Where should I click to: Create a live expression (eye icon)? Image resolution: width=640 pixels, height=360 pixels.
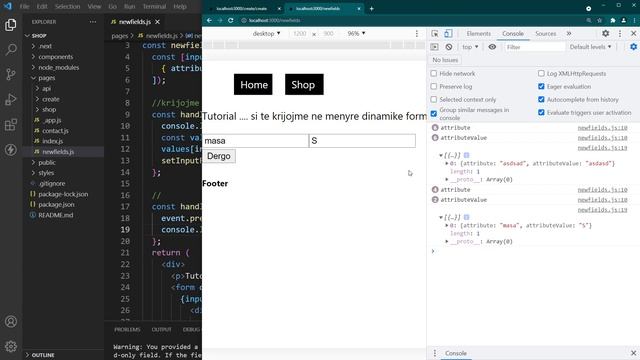492,47
